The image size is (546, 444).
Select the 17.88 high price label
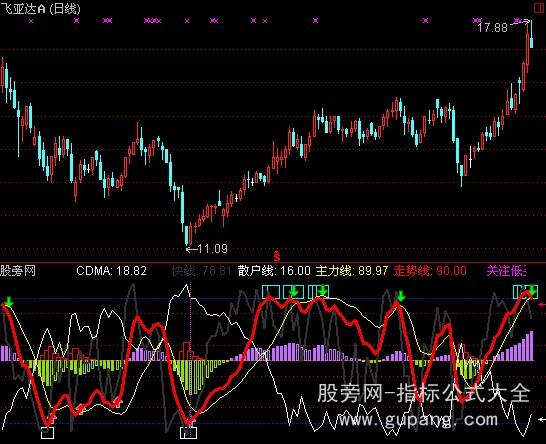pyautogui.click(x=492, y=28)
